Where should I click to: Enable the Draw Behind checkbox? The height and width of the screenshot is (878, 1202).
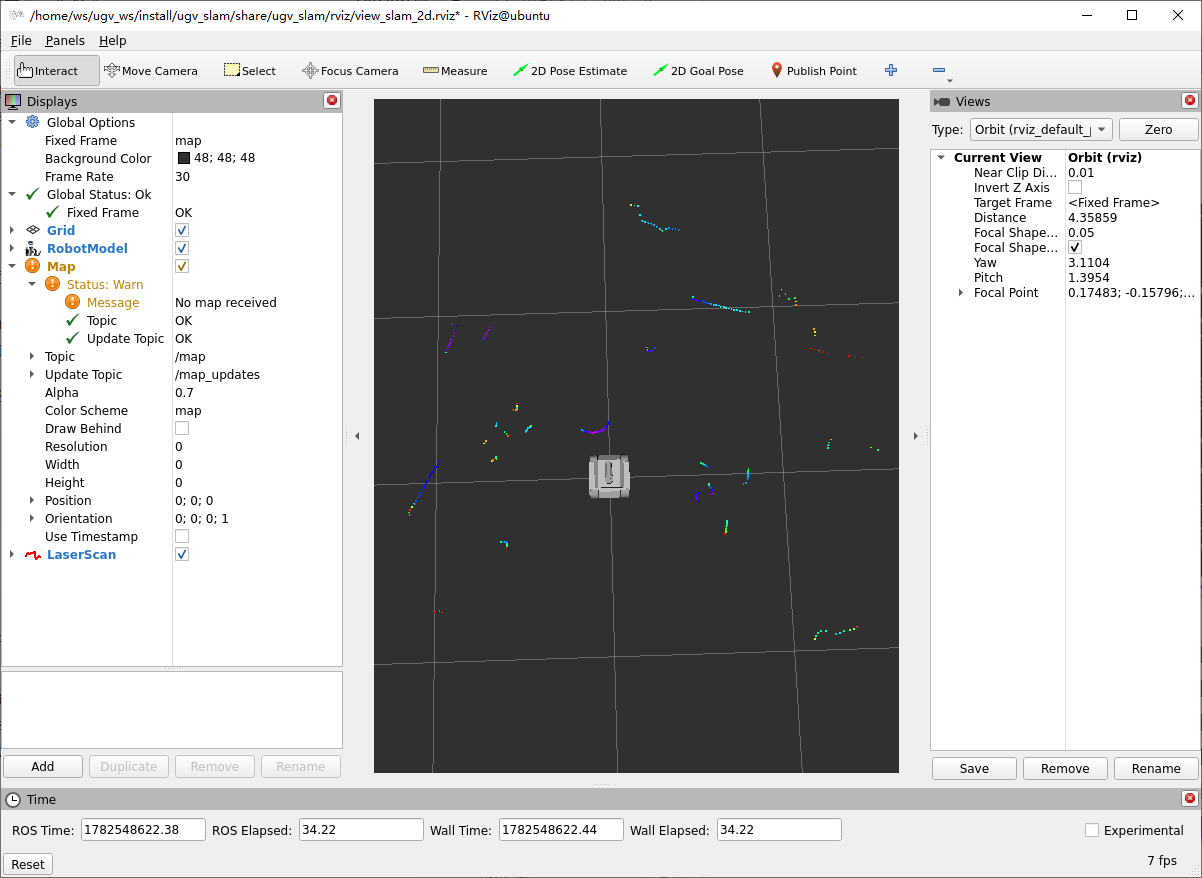[182, 428]
